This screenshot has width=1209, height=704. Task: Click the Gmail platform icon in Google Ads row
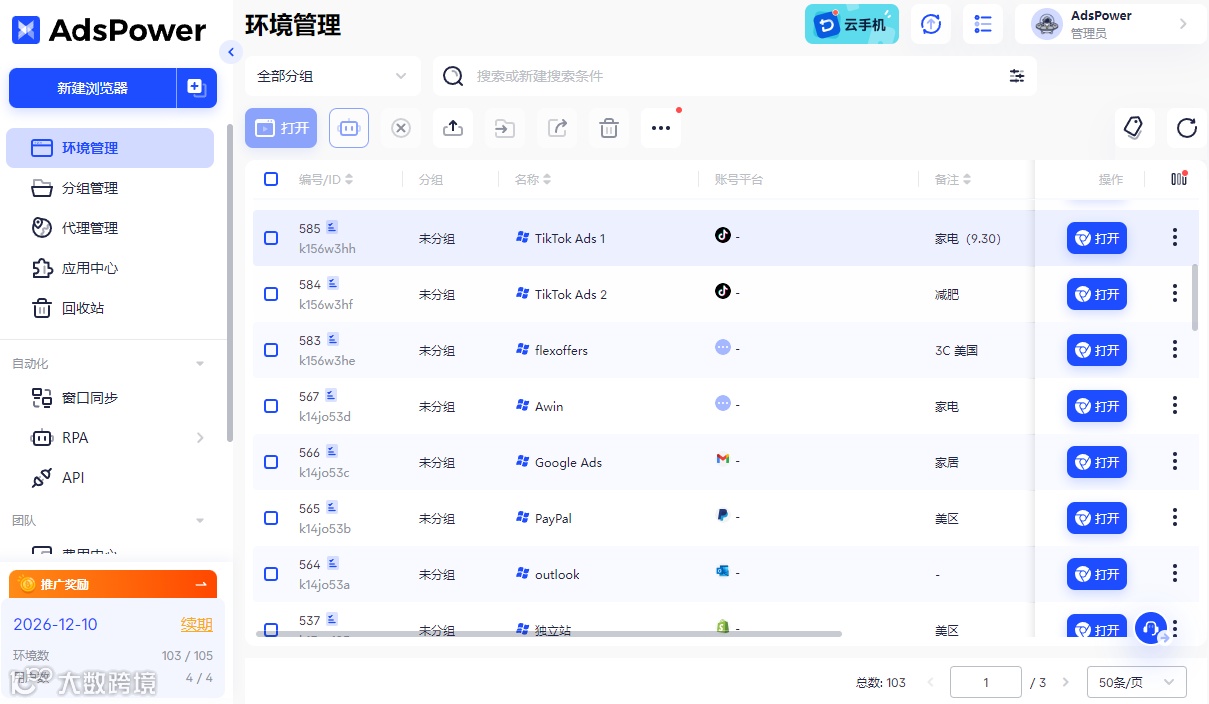pyautogui.click(x=723, y=460)
